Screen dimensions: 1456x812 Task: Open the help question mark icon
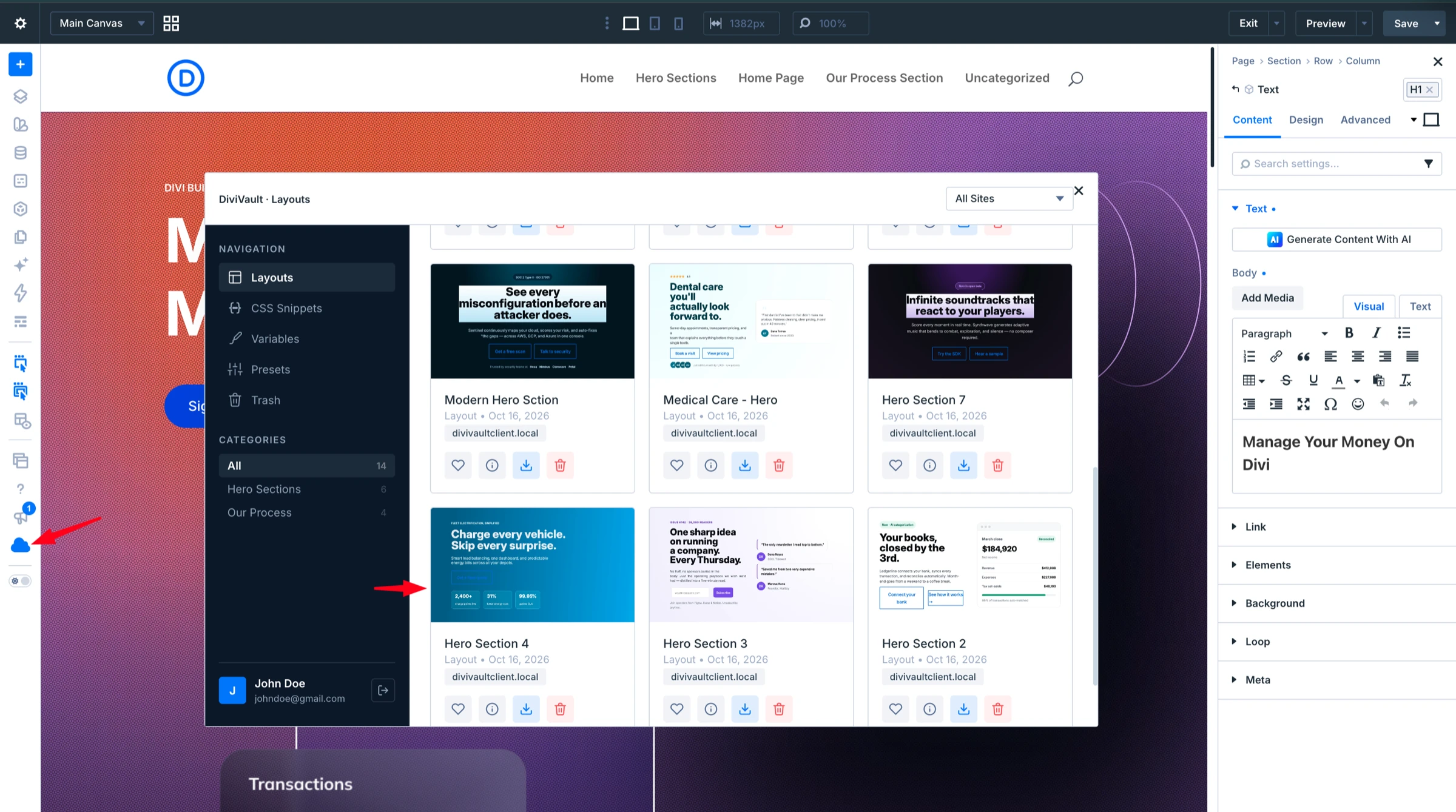(20, 489)
